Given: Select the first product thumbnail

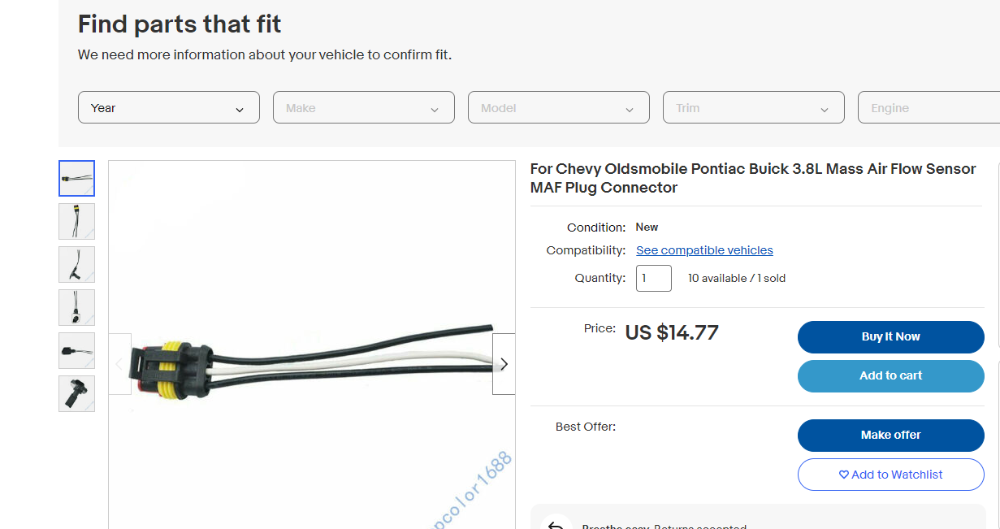Looking at the screenshot, I should (x=77, y=178).
